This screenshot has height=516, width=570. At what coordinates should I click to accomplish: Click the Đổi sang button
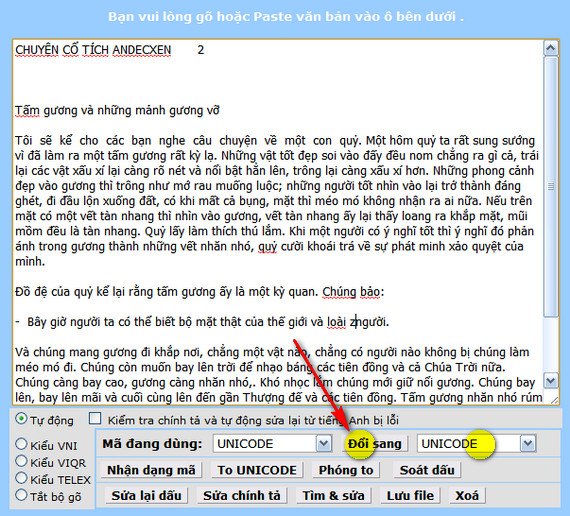point(375,444)
